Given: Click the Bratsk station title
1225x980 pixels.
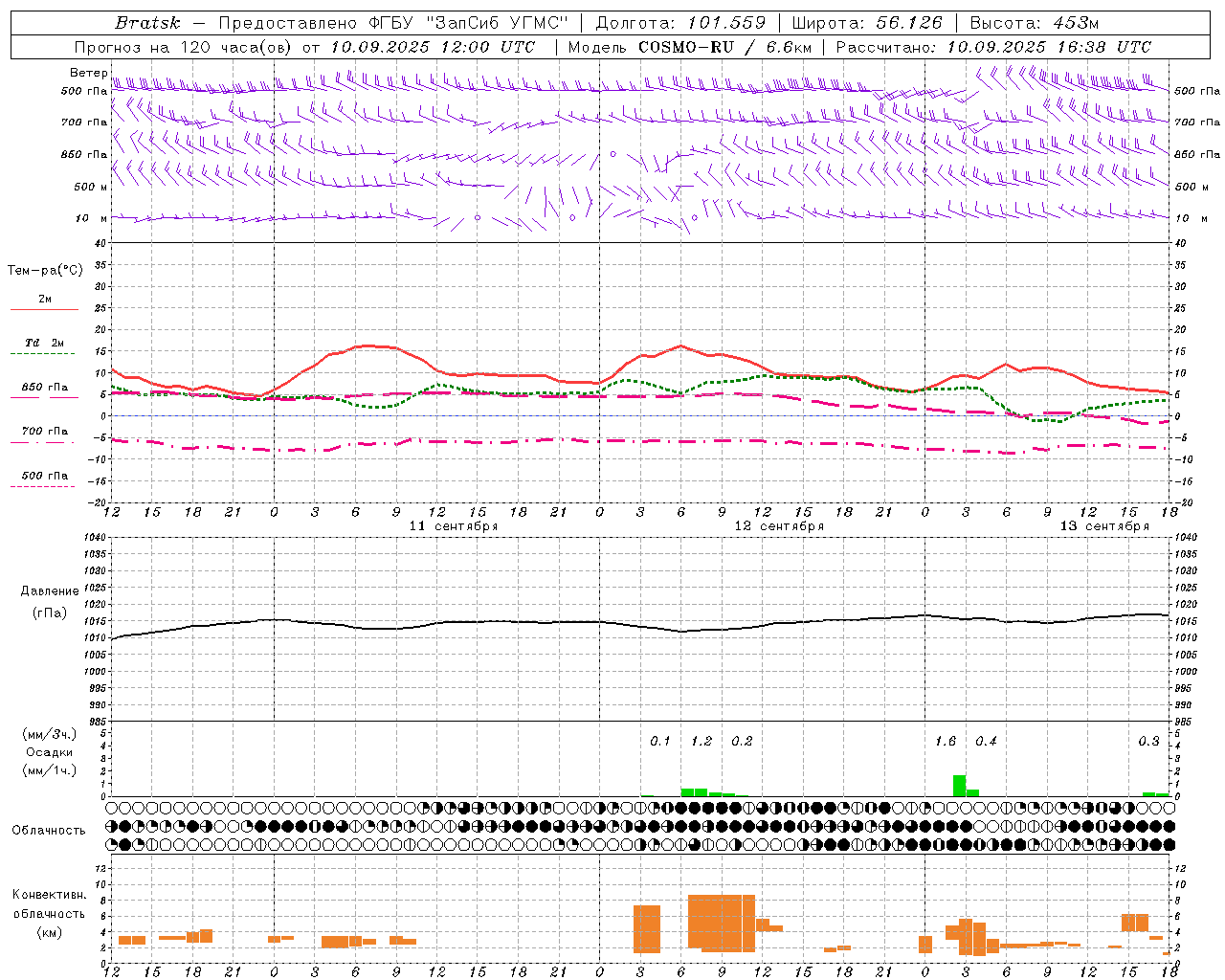Looking at the screenshot, I should pyautogui.click(x=147, y=23).
